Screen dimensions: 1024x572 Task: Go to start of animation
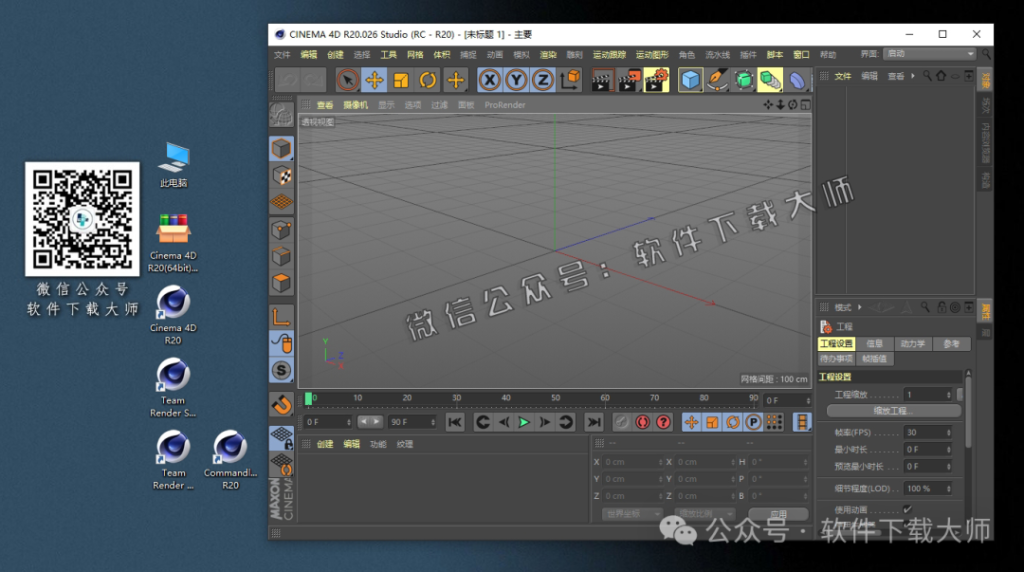(455, 422)
